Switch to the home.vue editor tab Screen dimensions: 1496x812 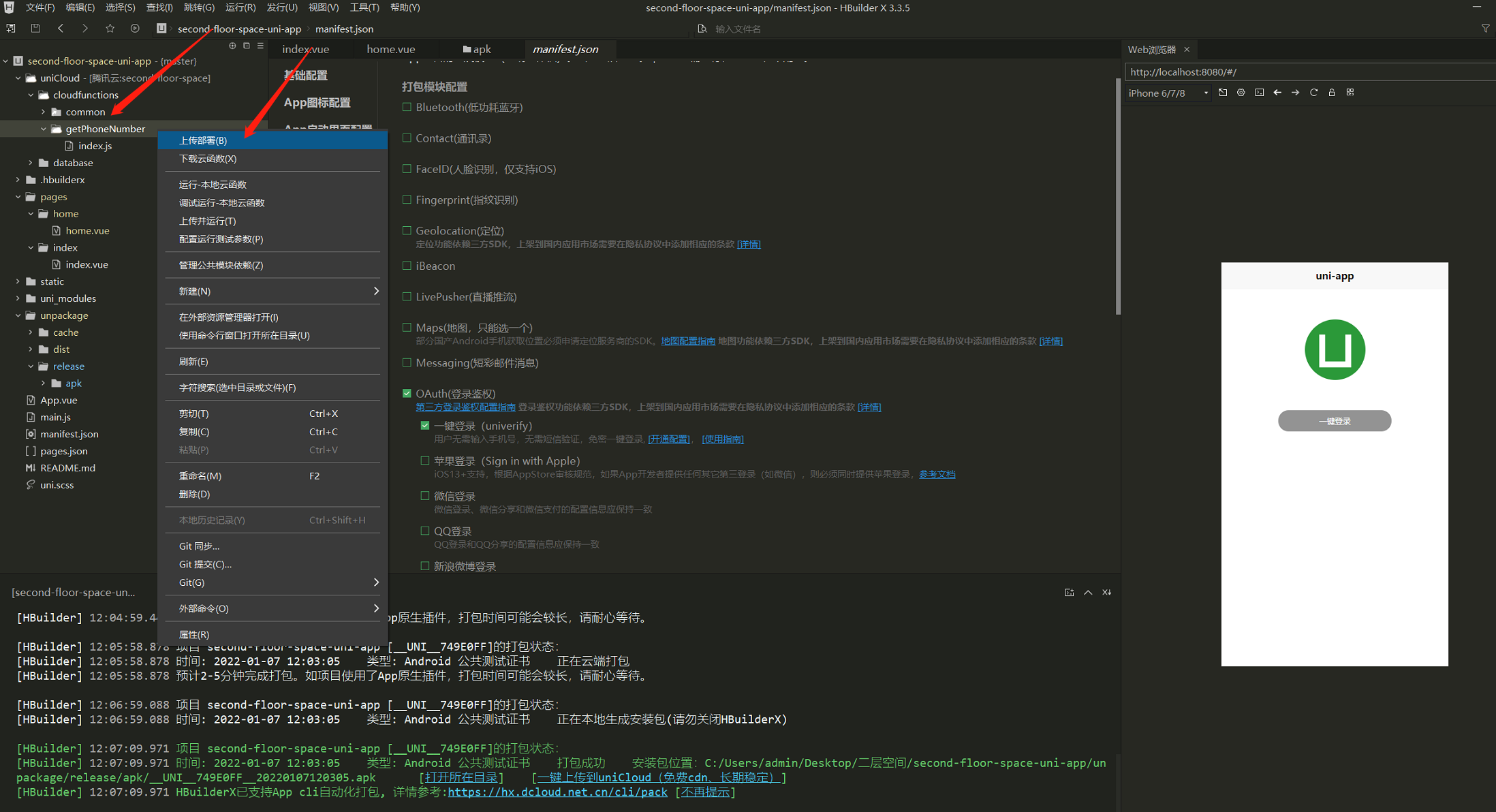click(x=390, y=49)
